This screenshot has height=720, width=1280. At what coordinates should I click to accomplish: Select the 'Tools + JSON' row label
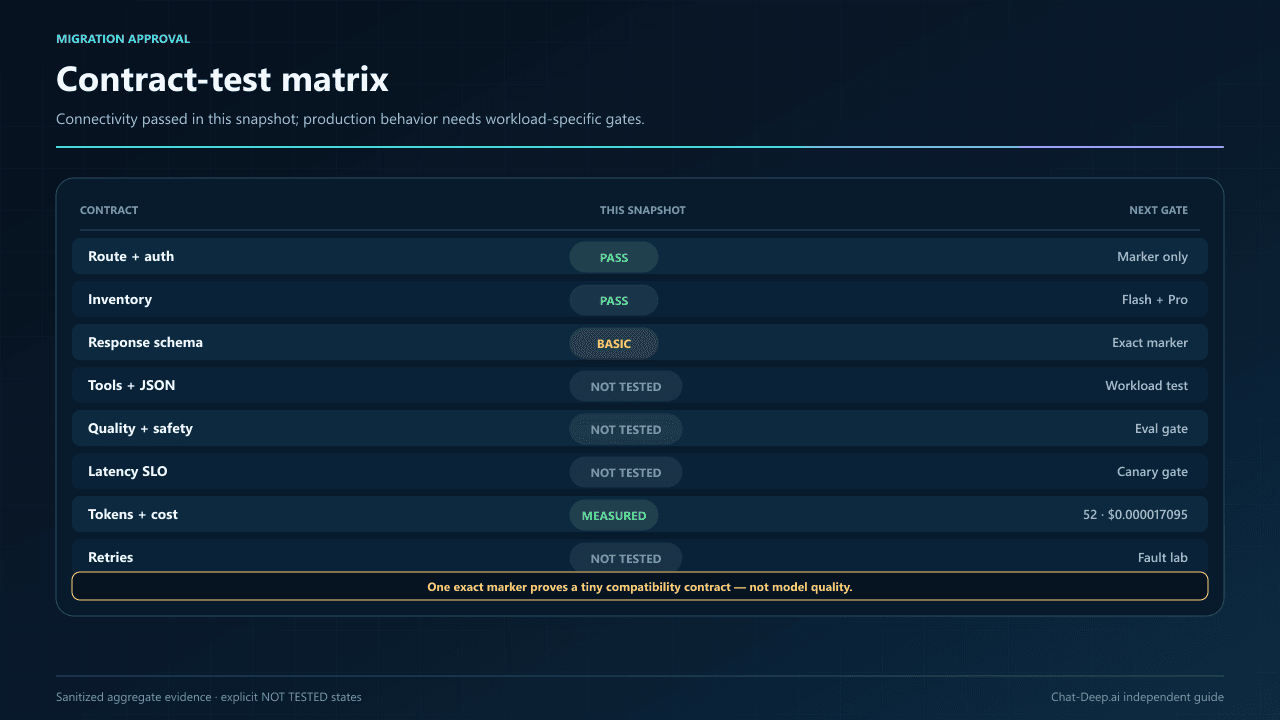[x=132, y=385]
